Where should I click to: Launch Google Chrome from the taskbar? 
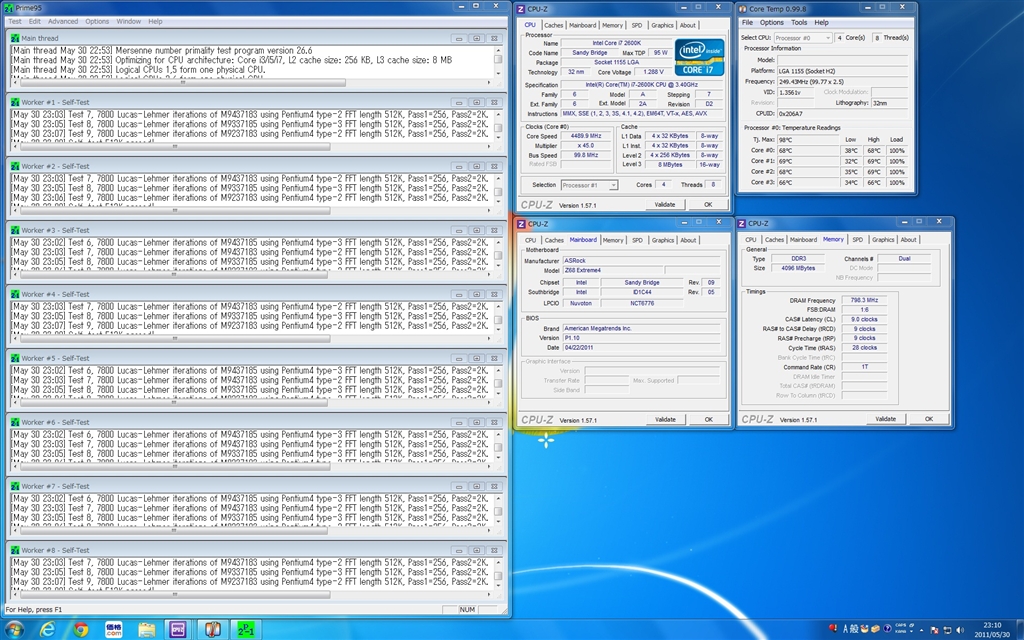[x=81, y=629]
